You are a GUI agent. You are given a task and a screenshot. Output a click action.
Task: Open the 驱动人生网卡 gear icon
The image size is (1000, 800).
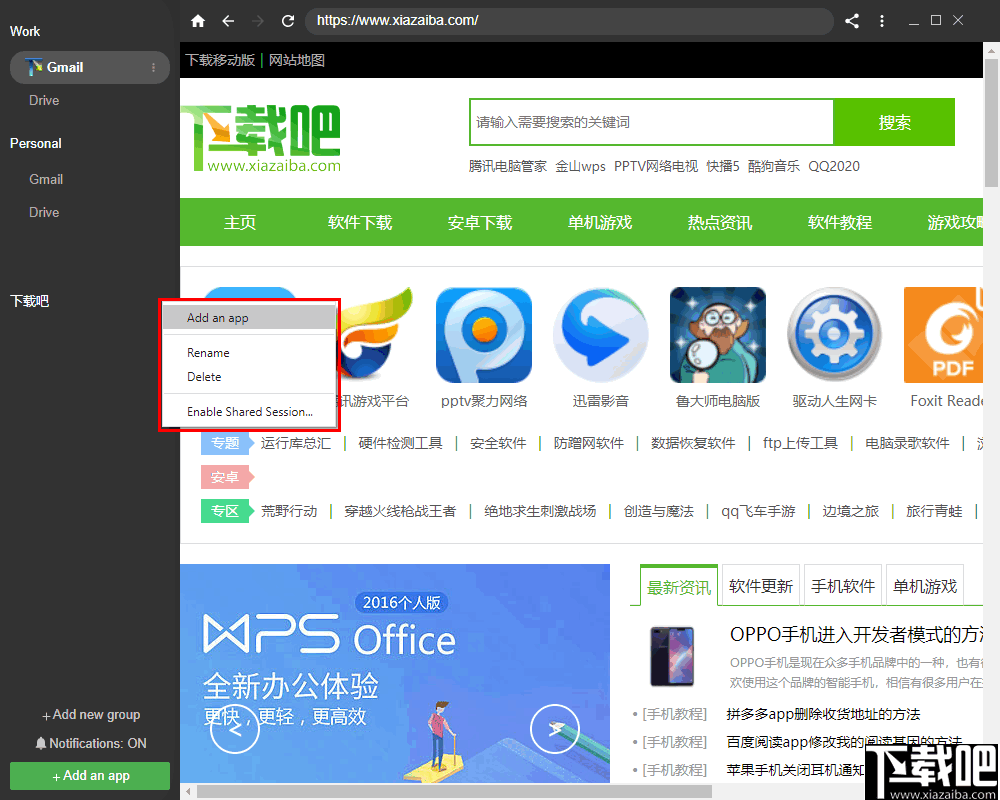834,335
